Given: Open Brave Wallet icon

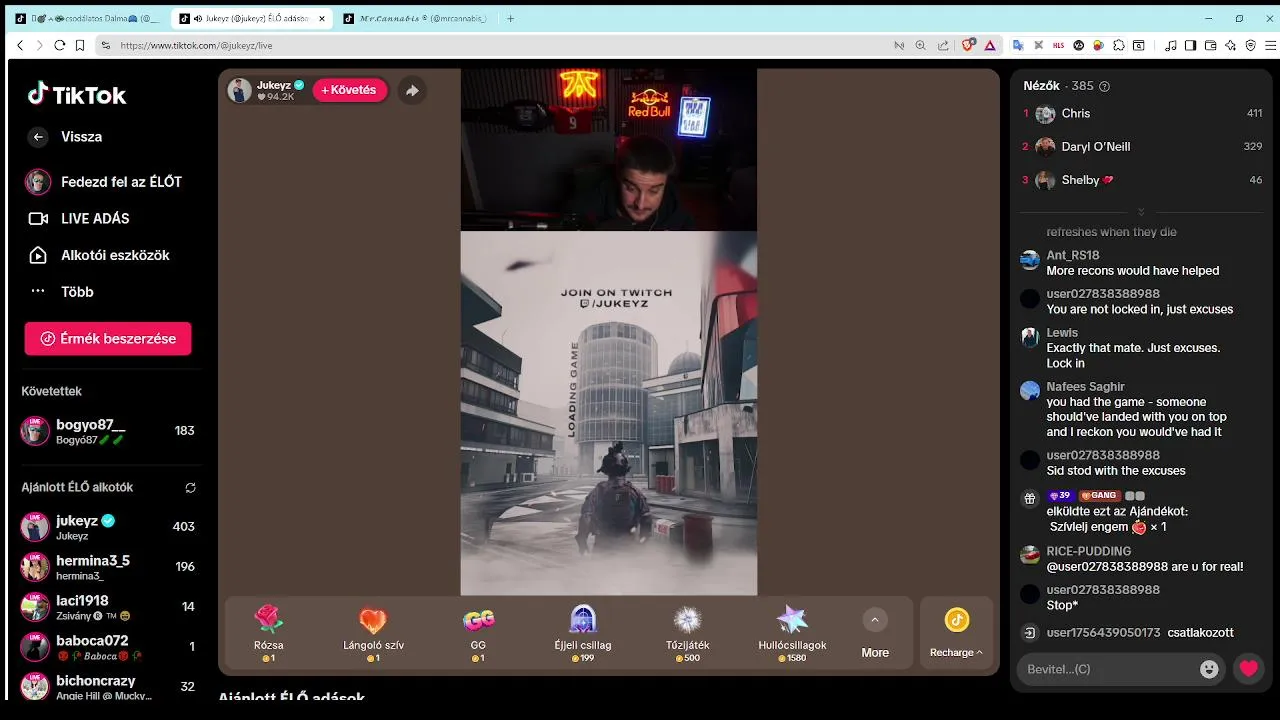Looking at the screenshot, I should click(x=1210, y=45).
